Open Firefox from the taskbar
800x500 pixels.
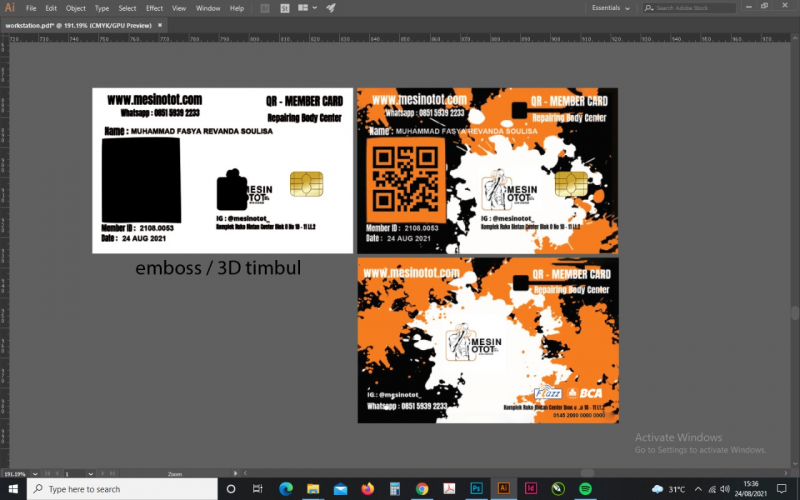366,489
